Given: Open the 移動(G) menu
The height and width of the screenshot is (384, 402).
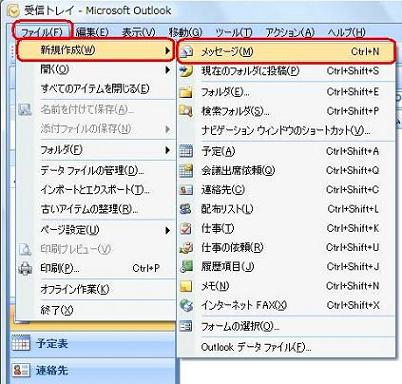Looking at the screenshot, I should (185, 32).
